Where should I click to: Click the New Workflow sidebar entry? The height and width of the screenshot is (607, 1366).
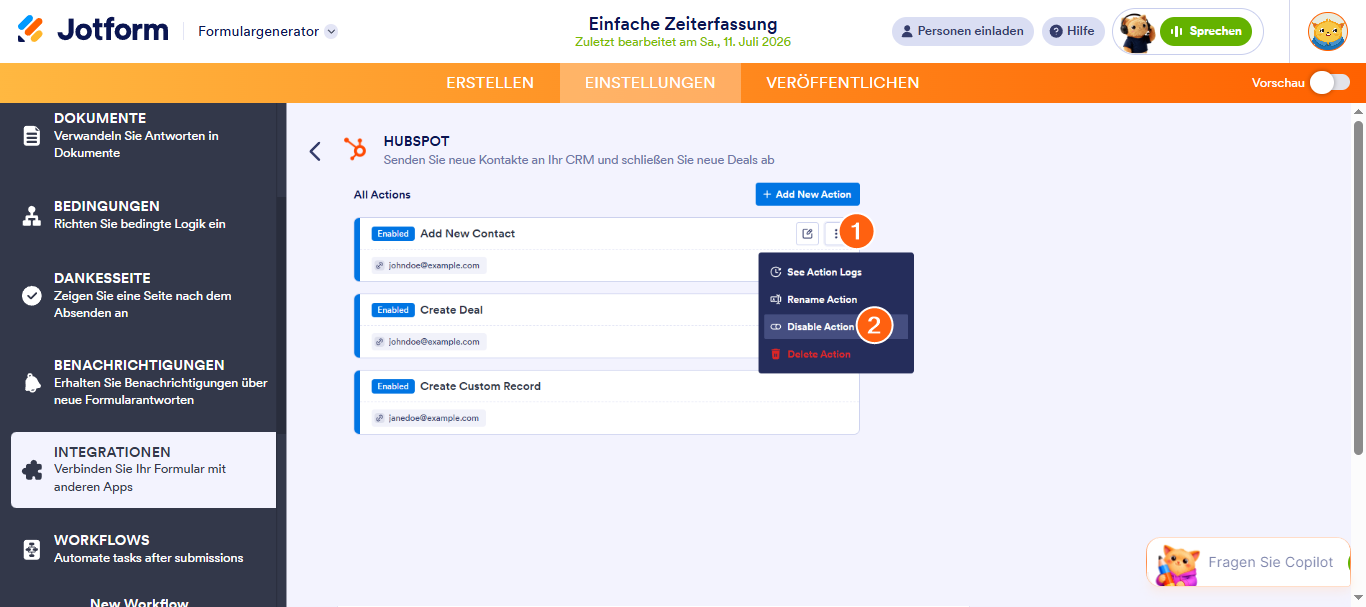[x=139, y=602]
